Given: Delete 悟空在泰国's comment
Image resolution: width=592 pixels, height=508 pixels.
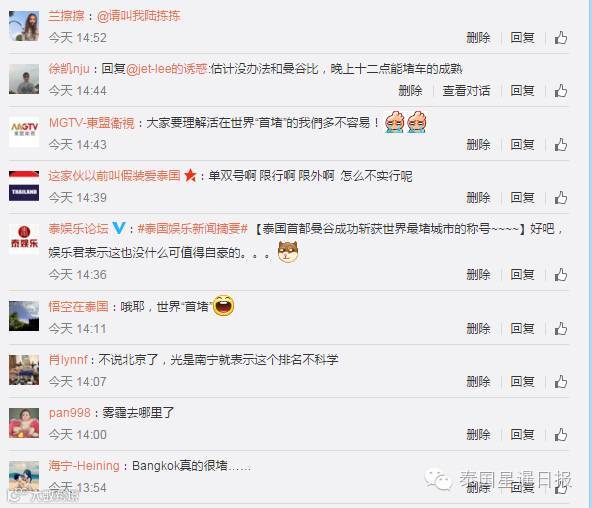Looking at the screenshot, I should 478,329.
